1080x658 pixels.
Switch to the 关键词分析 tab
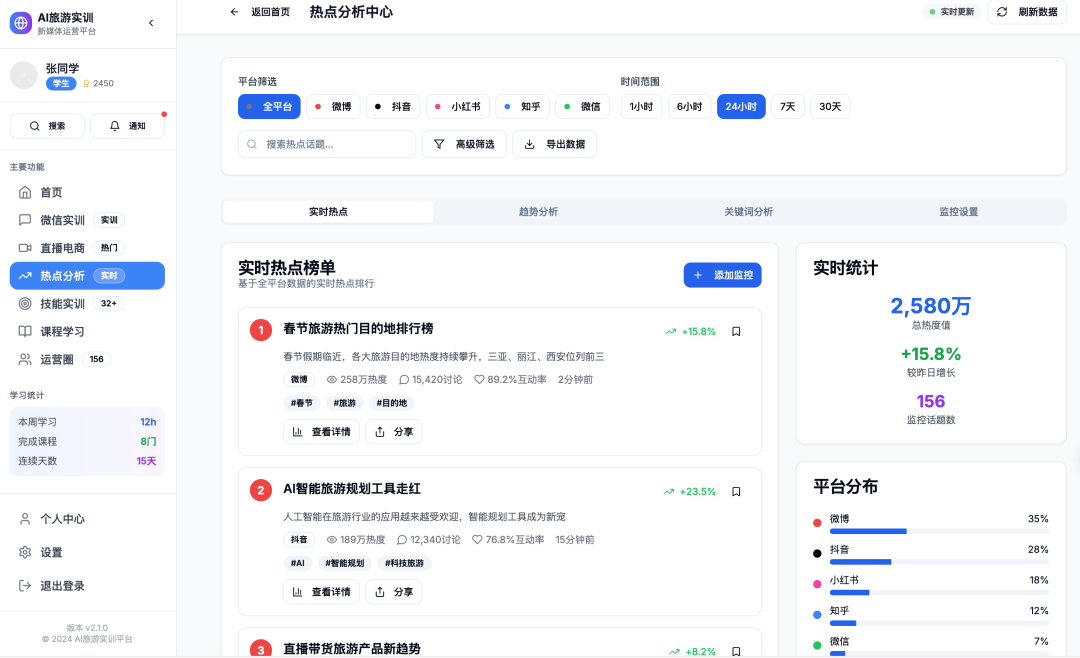[748, 212]
